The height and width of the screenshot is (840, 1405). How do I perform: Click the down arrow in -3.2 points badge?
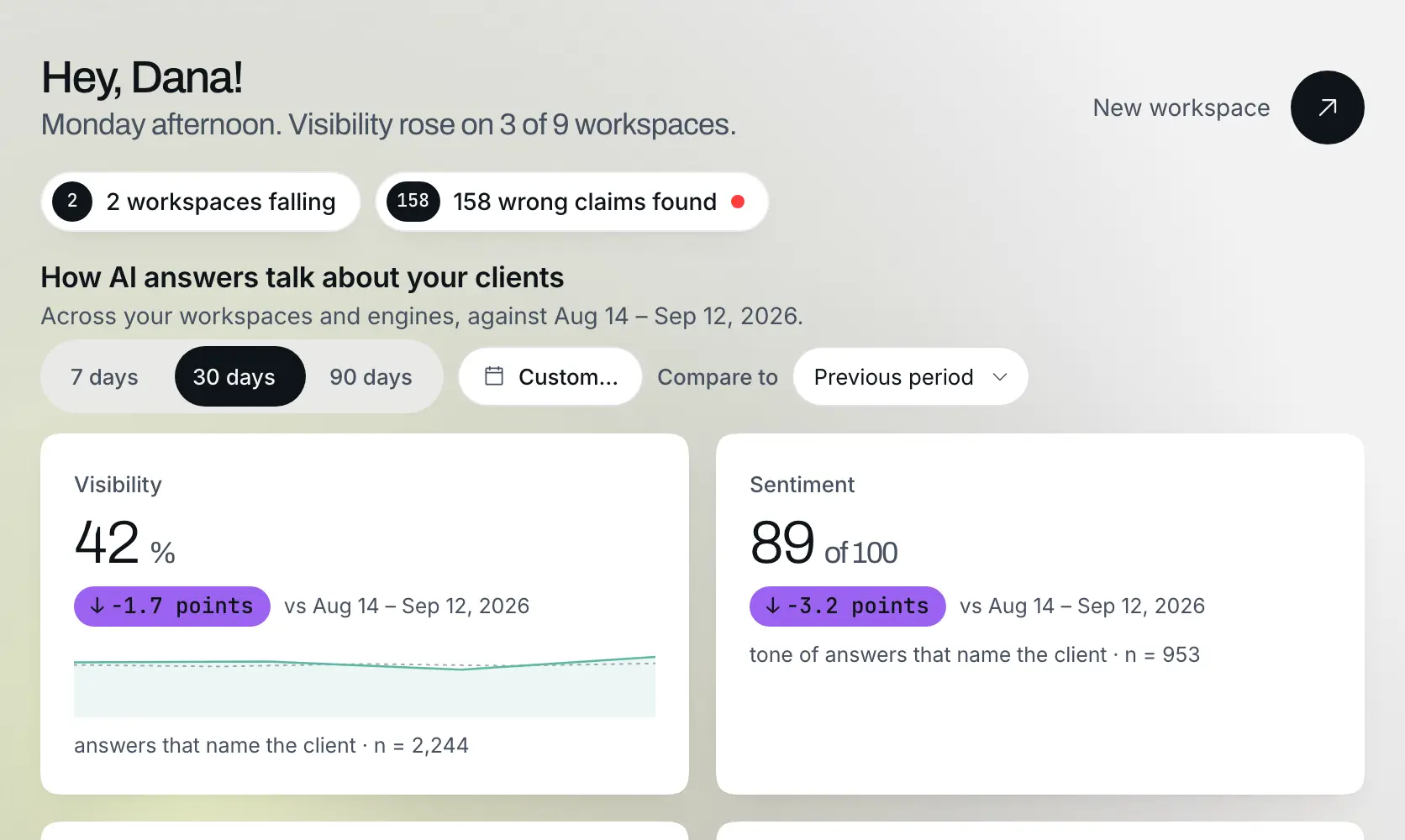tap(773, 606)
